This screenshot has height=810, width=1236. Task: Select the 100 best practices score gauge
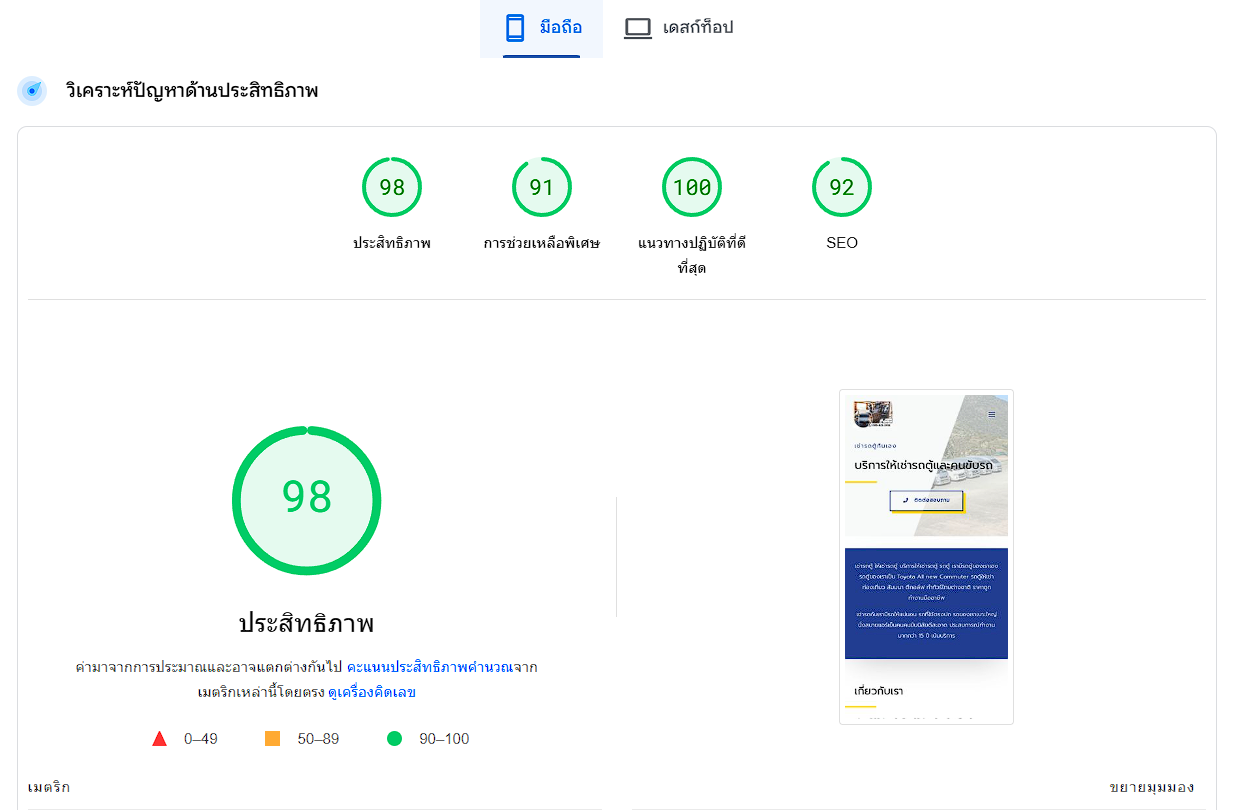pyautogui.click(x=692, y=187)
